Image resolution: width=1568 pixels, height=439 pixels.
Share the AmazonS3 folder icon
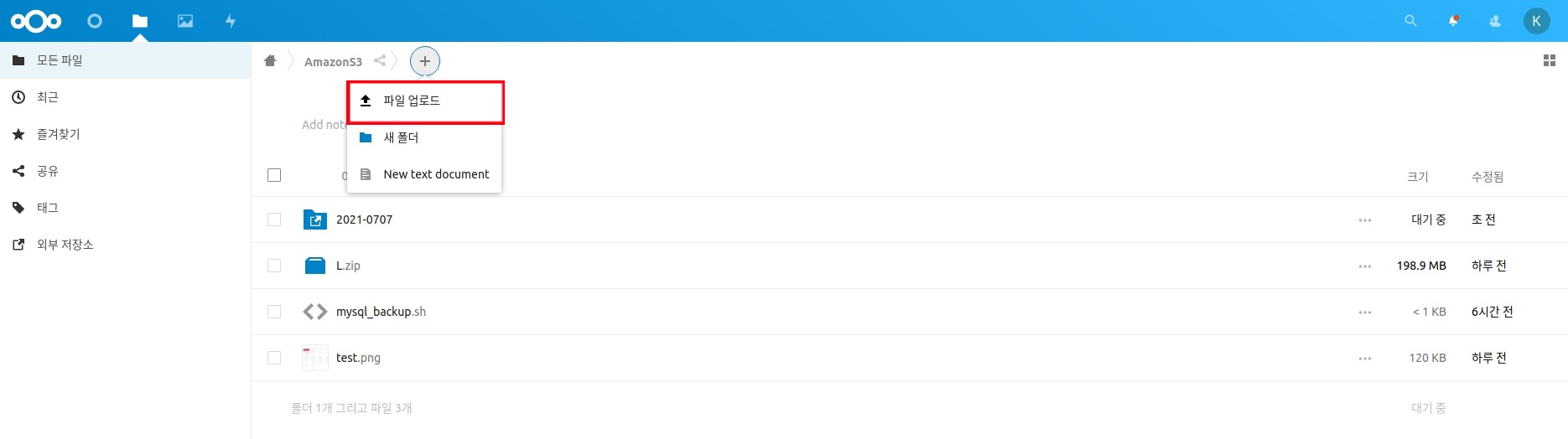380,60
